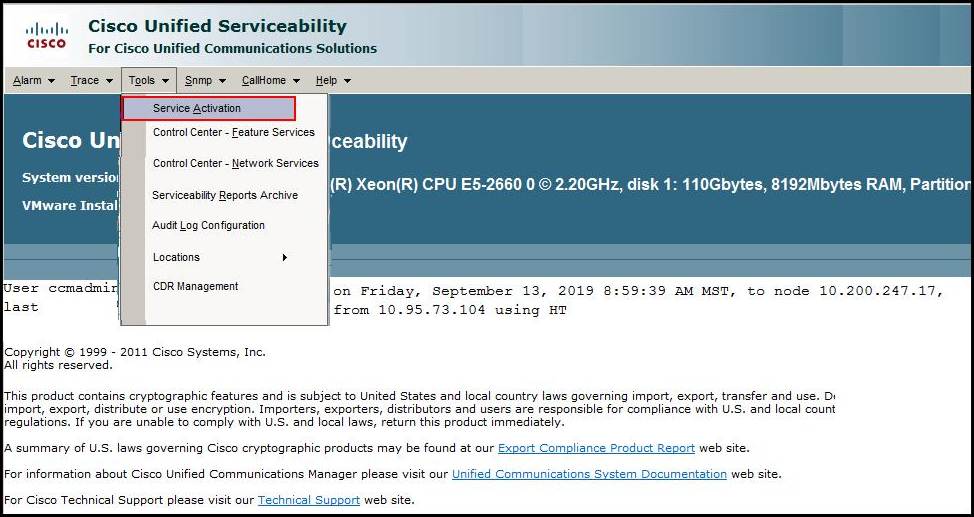Collapse the open Tools menu
974x517 pixels.
(148, 80)
